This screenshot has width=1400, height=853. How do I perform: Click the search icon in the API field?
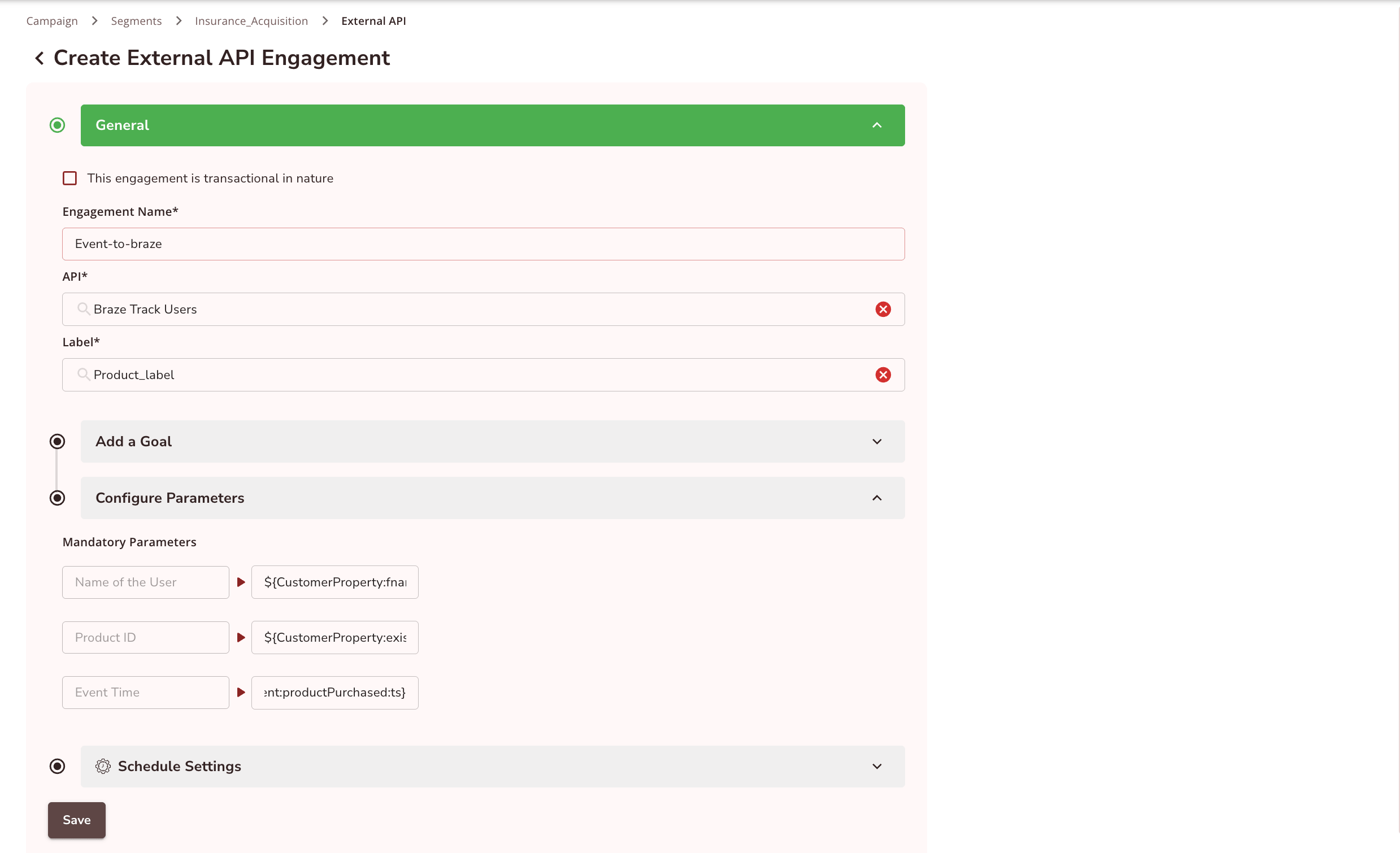click(83, 309)
